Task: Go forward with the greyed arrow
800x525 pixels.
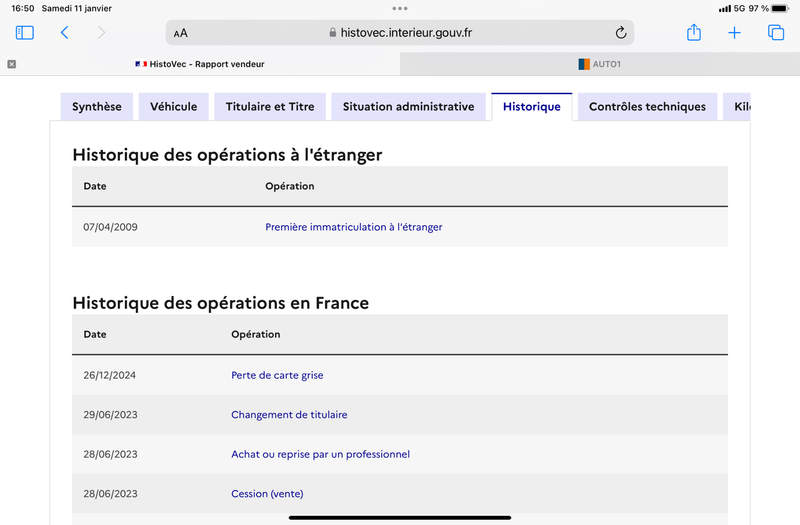Action: 102,33
